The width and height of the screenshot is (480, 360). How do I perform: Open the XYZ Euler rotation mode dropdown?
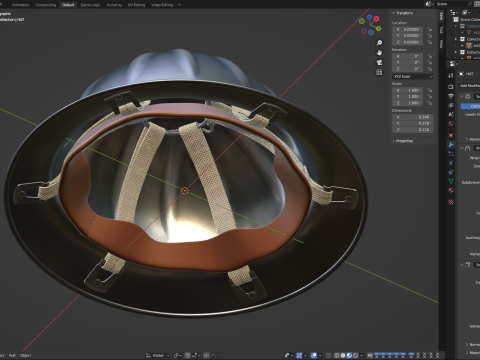[x=413, y=77]
